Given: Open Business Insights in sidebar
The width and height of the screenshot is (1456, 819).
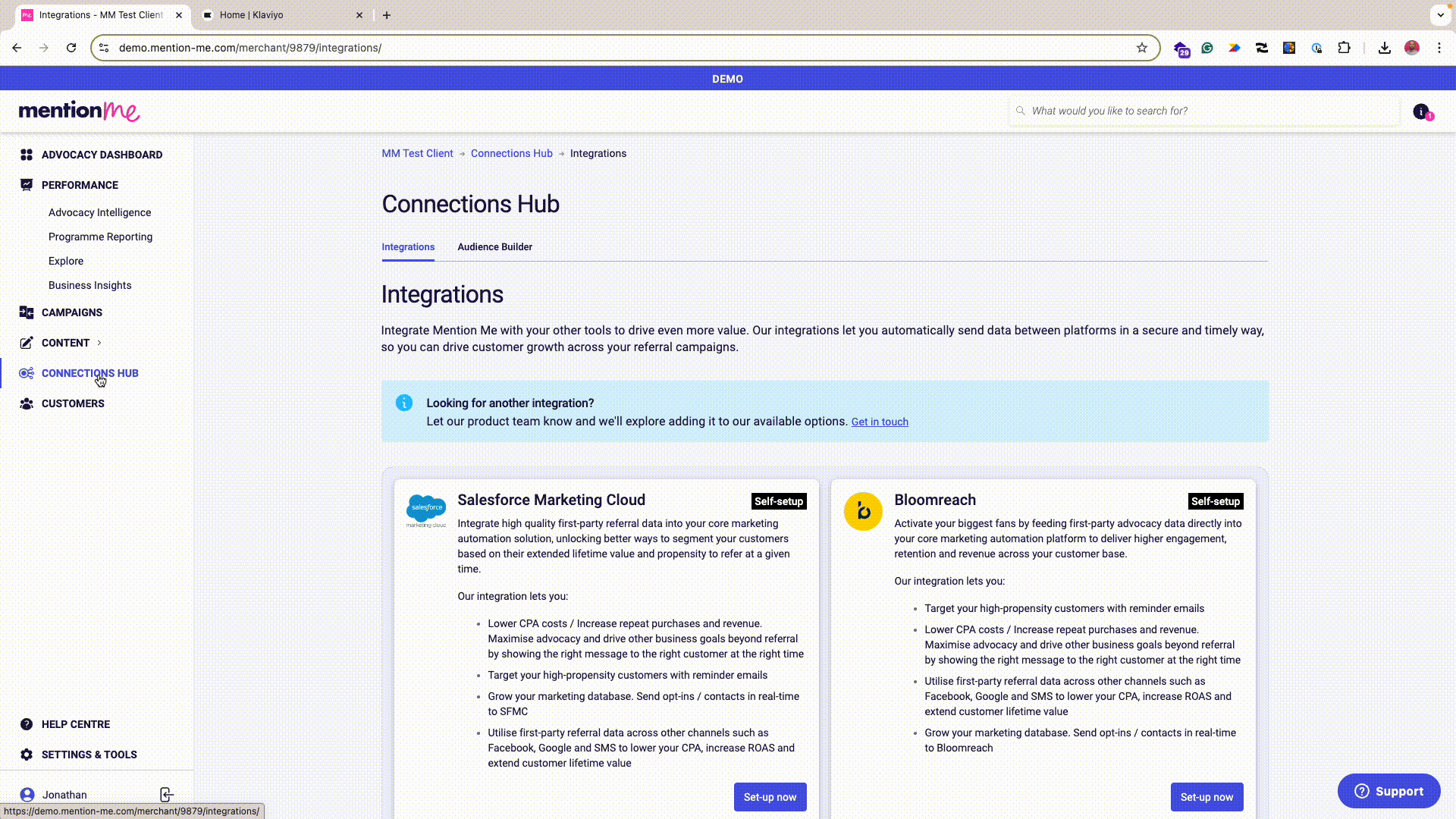Looking at the screenshot, I should [89, 285].
